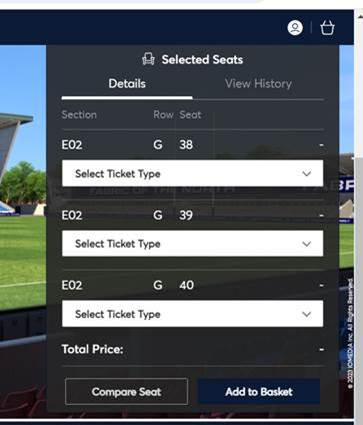Switch to the Details tab

click(x=127, y=84)
